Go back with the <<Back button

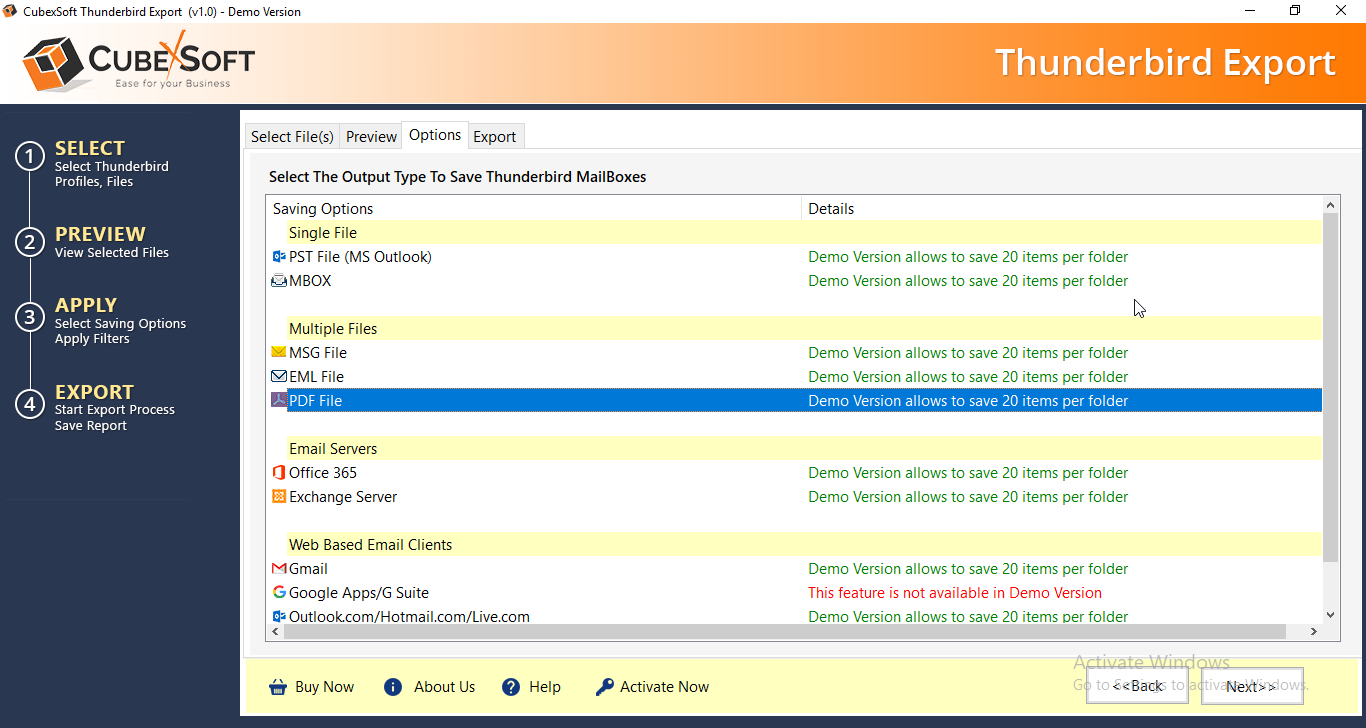[1138, 686]
